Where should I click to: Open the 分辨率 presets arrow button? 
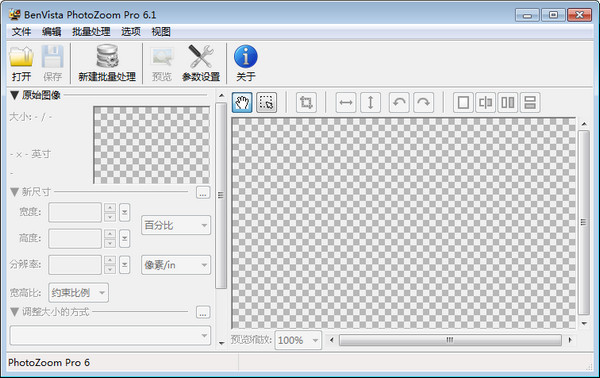click(x=124, y=265)
